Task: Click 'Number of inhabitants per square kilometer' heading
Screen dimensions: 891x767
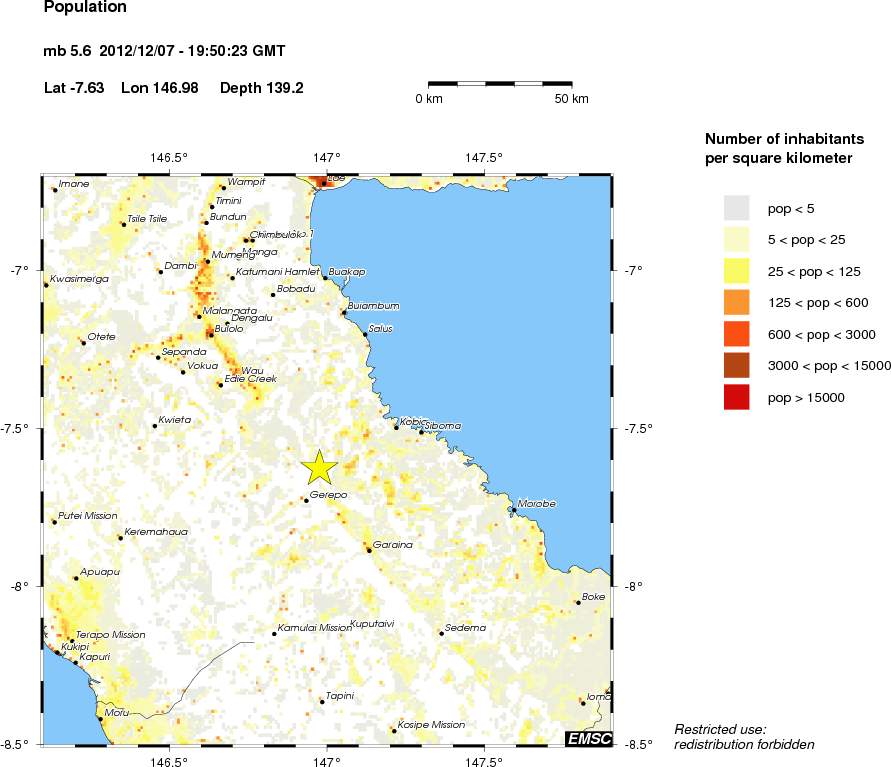Action: tap(784, 148)
